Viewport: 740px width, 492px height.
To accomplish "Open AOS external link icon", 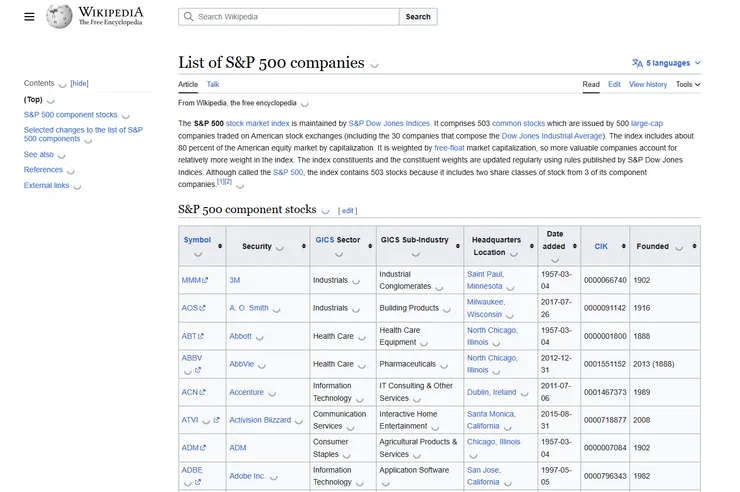I will pos(202,308).
